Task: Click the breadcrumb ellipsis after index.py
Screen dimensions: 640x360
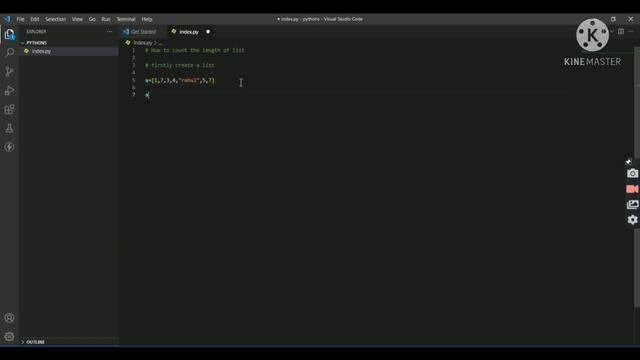Action: coord(160,43)
